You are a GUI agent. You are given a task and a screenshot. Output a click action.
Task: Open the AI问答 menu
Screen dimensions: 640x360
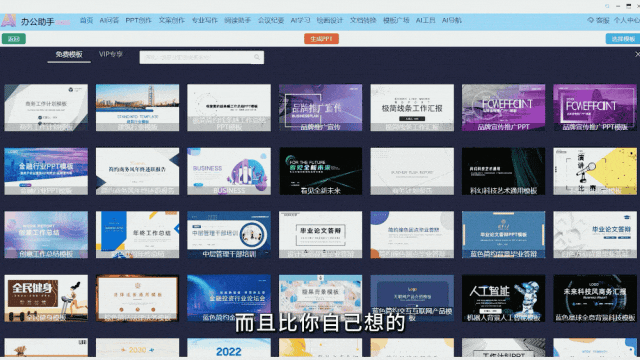(x=109, y=20)
